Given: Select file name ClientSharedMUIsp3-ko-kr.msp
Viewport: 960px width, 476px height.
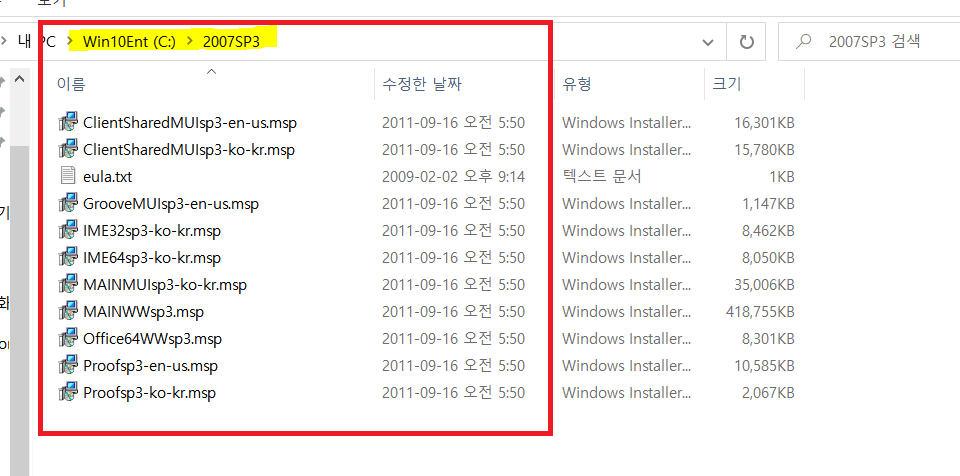Looking at the screenshot, I should tap(189, 149).
